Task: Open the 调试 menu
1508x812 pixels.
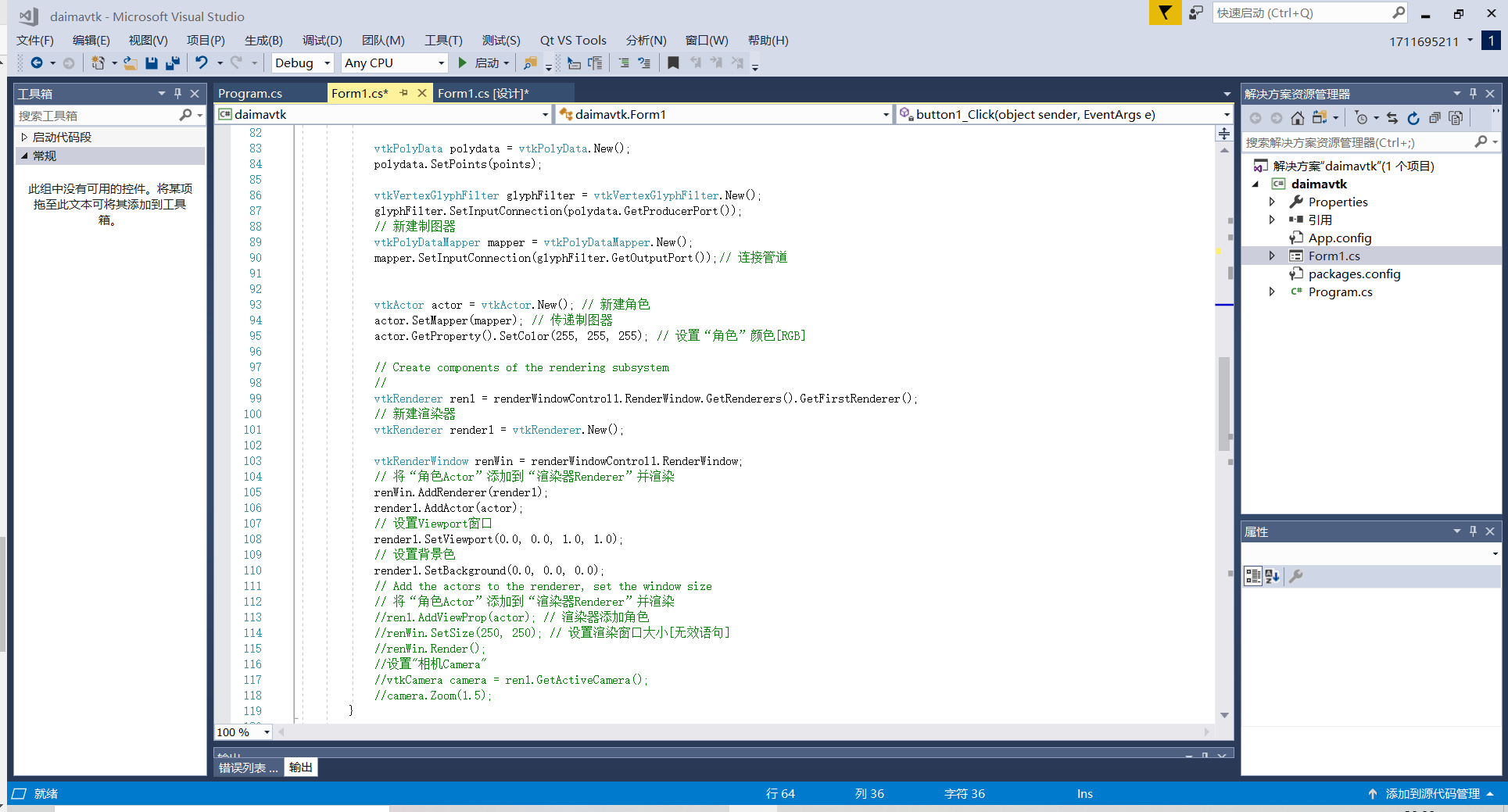Action: [x=321, y=40]
